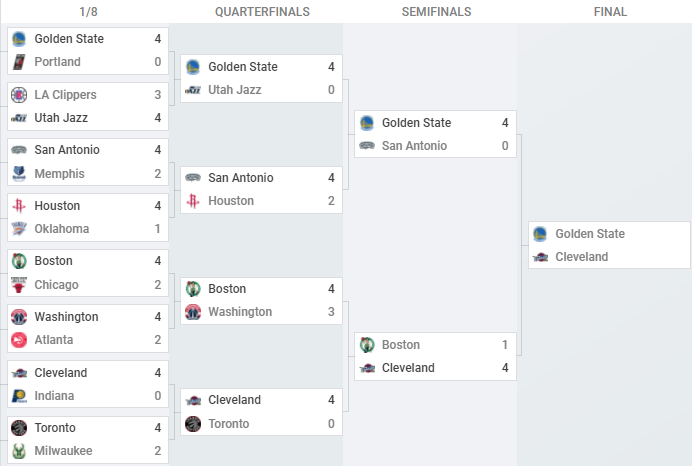
Task: Click the Chicago Bulls logo icon
Action: pyautogui.click(x=19, y=285)
